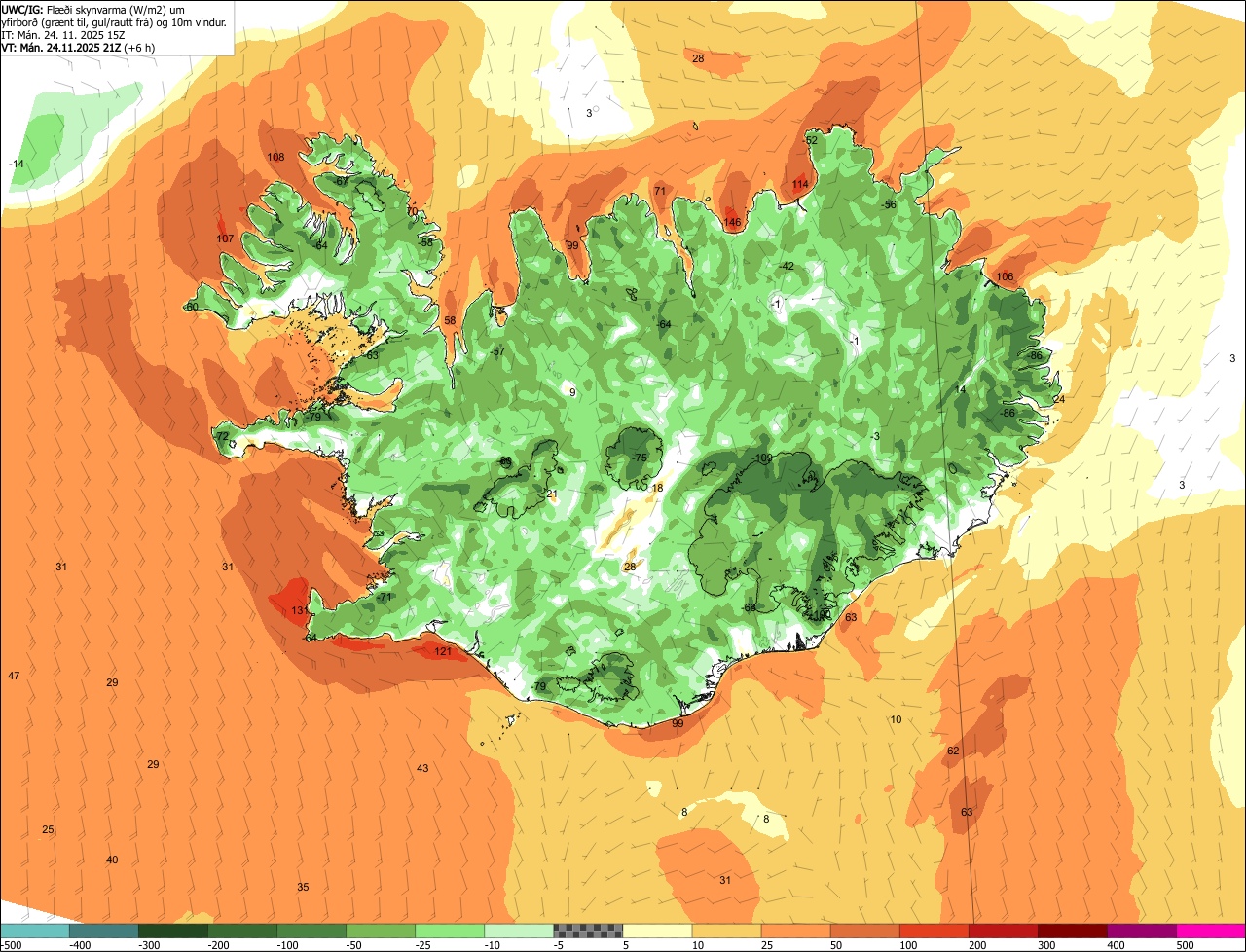Viewport: 1246px width, 952px height.
Task: Select the magenta swatch right of the 500 label
Action: 1211,931
